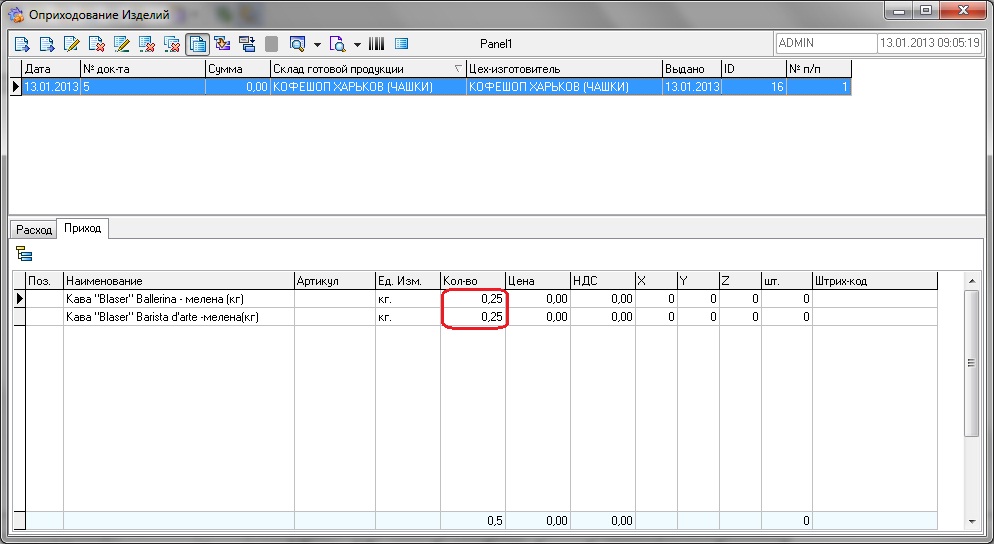994x544 pixels.
Task: Toggle the pressed copy-documents toolbar button
Action: [x=197, y=44]
